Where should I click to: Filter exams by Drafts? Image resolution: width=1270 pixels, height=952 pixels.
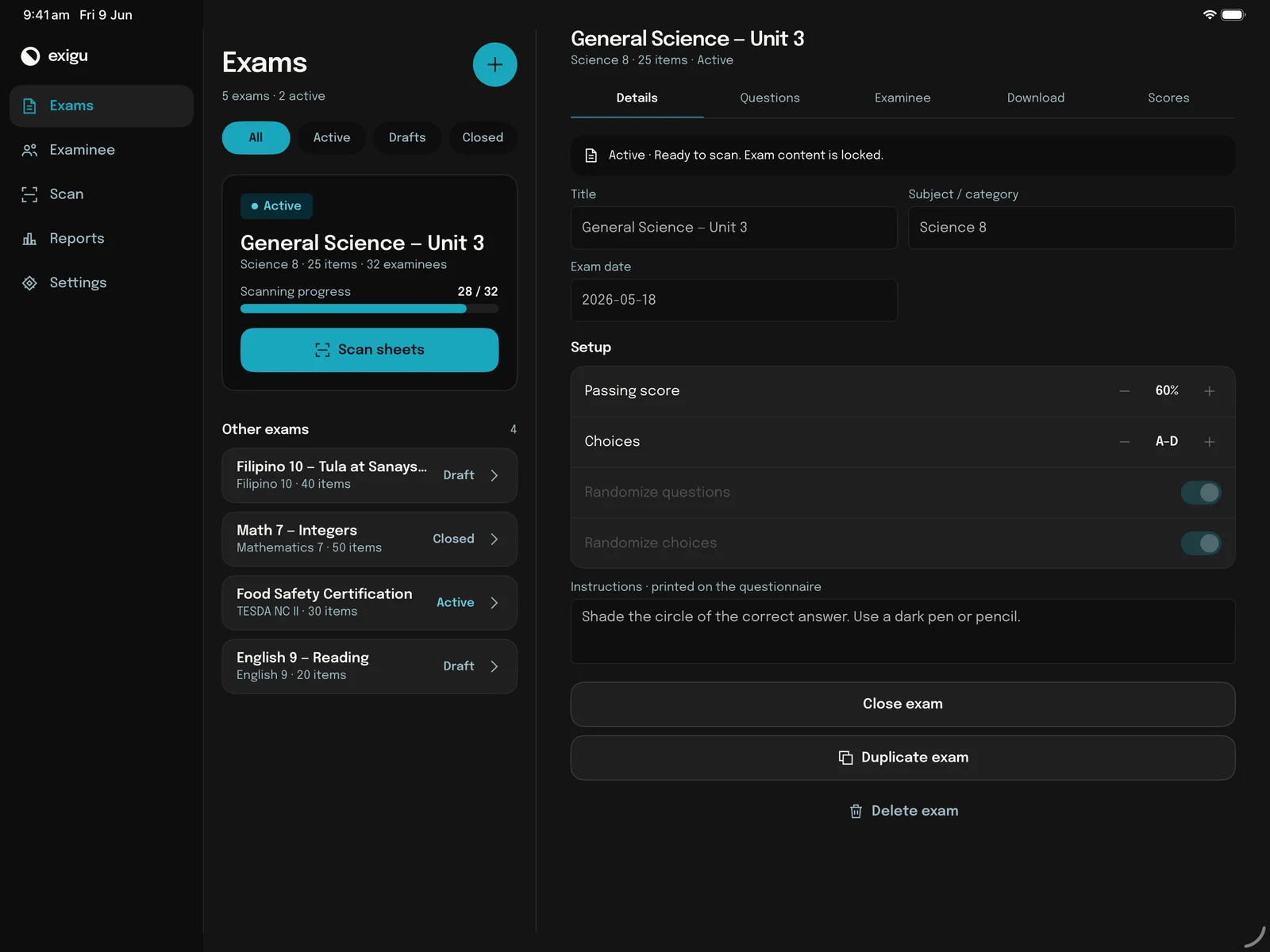coord(407,137)
